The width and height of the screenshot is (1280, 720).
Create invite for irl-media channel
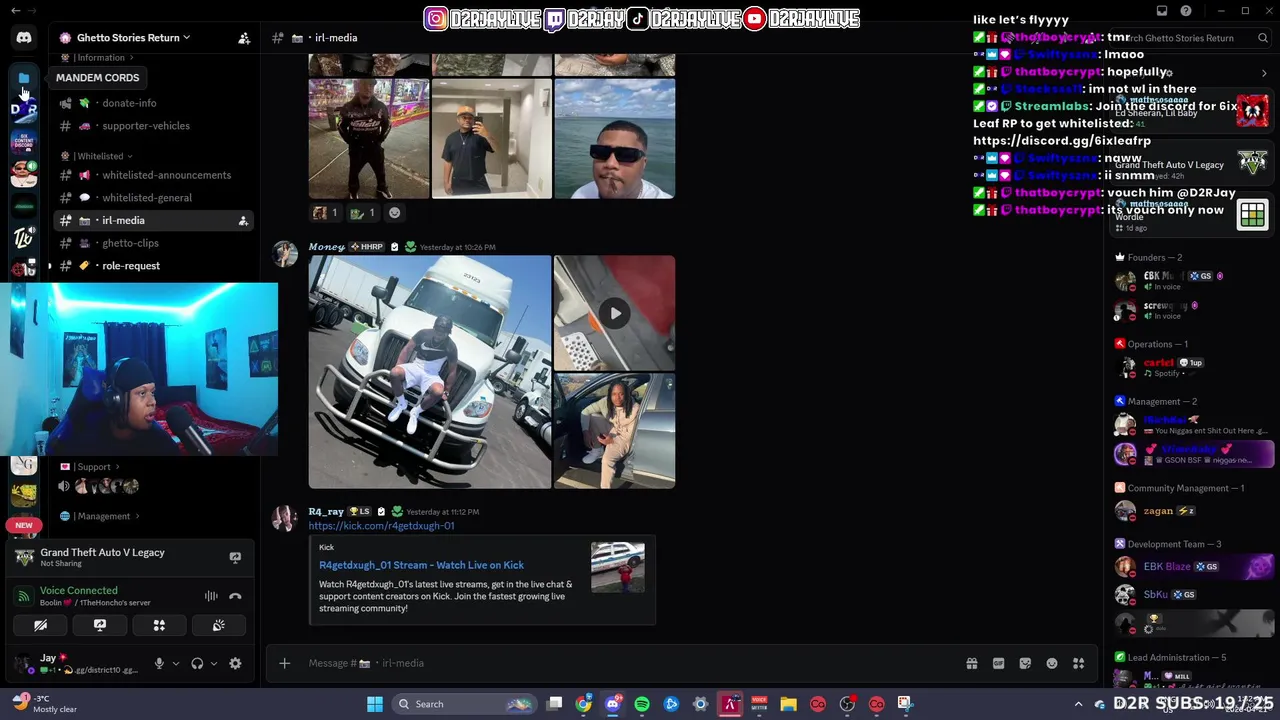(243, 221)
